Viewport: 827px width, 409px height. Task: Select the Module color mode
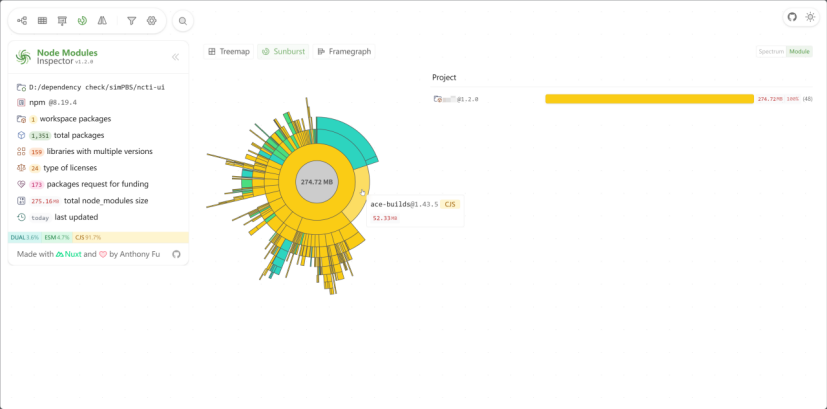[x=799, y=52]
